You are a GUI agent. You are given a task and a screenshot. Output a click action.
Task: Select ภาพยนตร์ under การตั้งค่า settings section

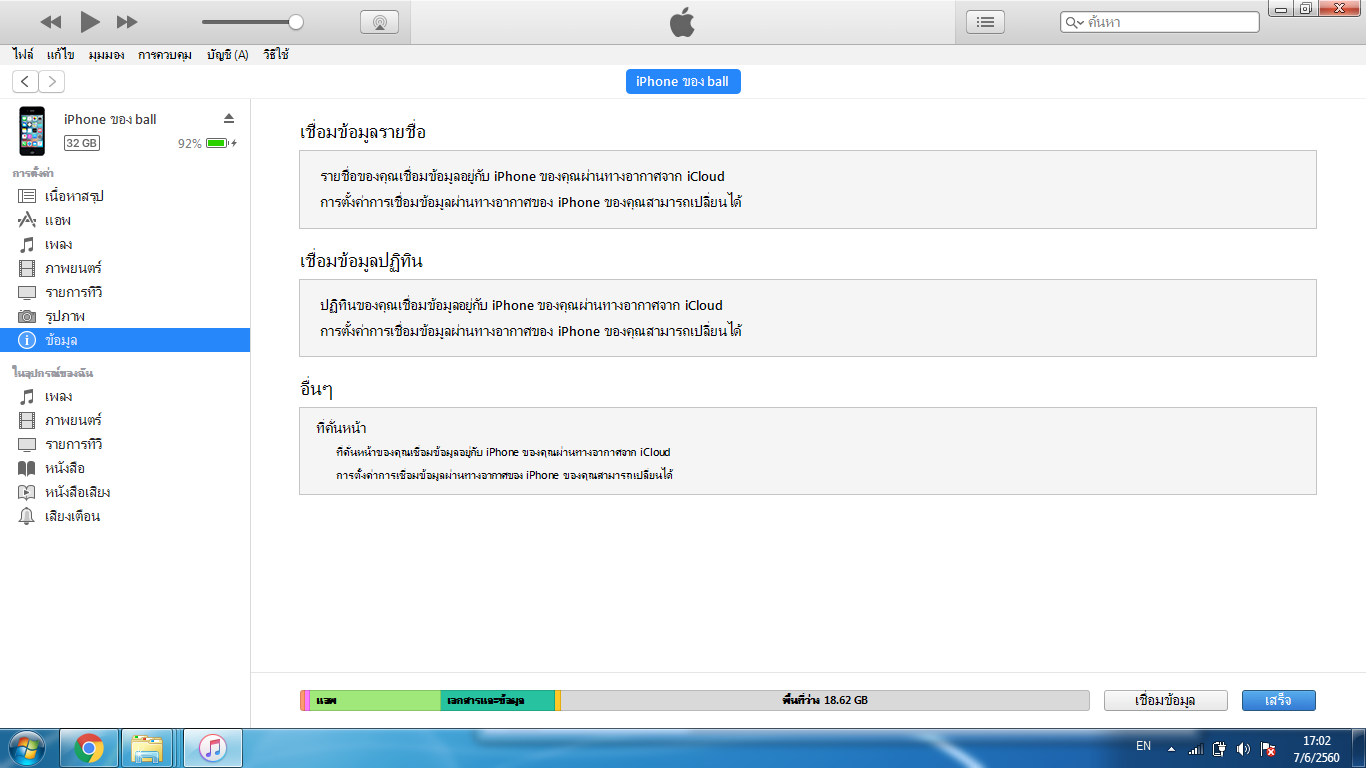click(125, 268)
